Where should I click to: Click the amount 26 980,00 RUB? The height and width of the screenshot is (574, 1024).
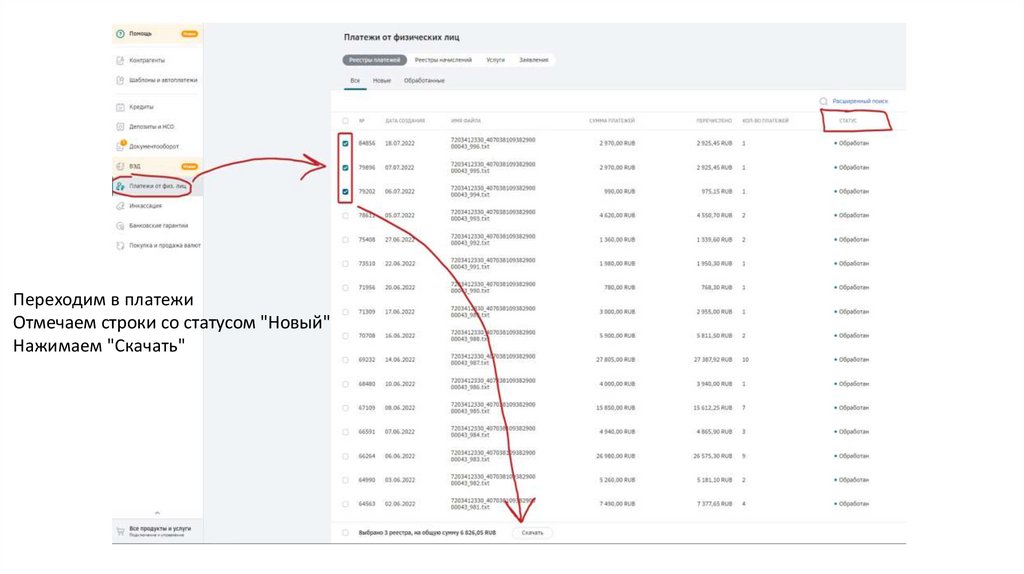(615, 456)
